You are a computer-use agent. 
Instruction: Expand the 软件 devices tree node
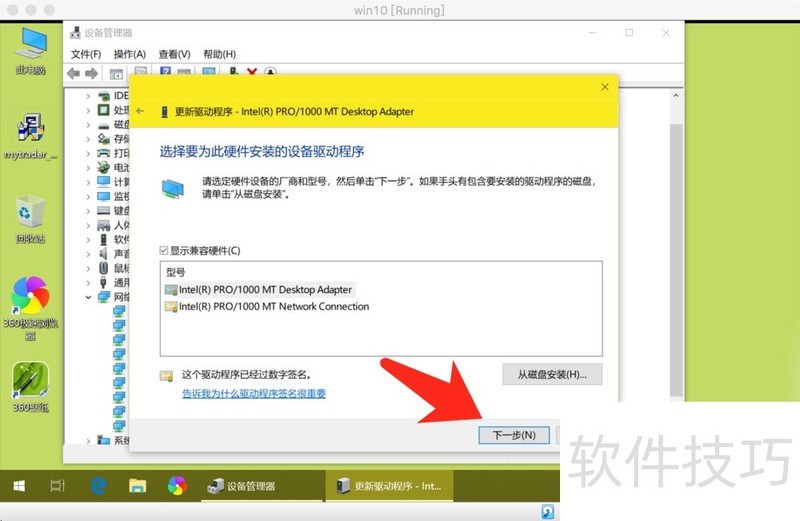tap(88, 239)
